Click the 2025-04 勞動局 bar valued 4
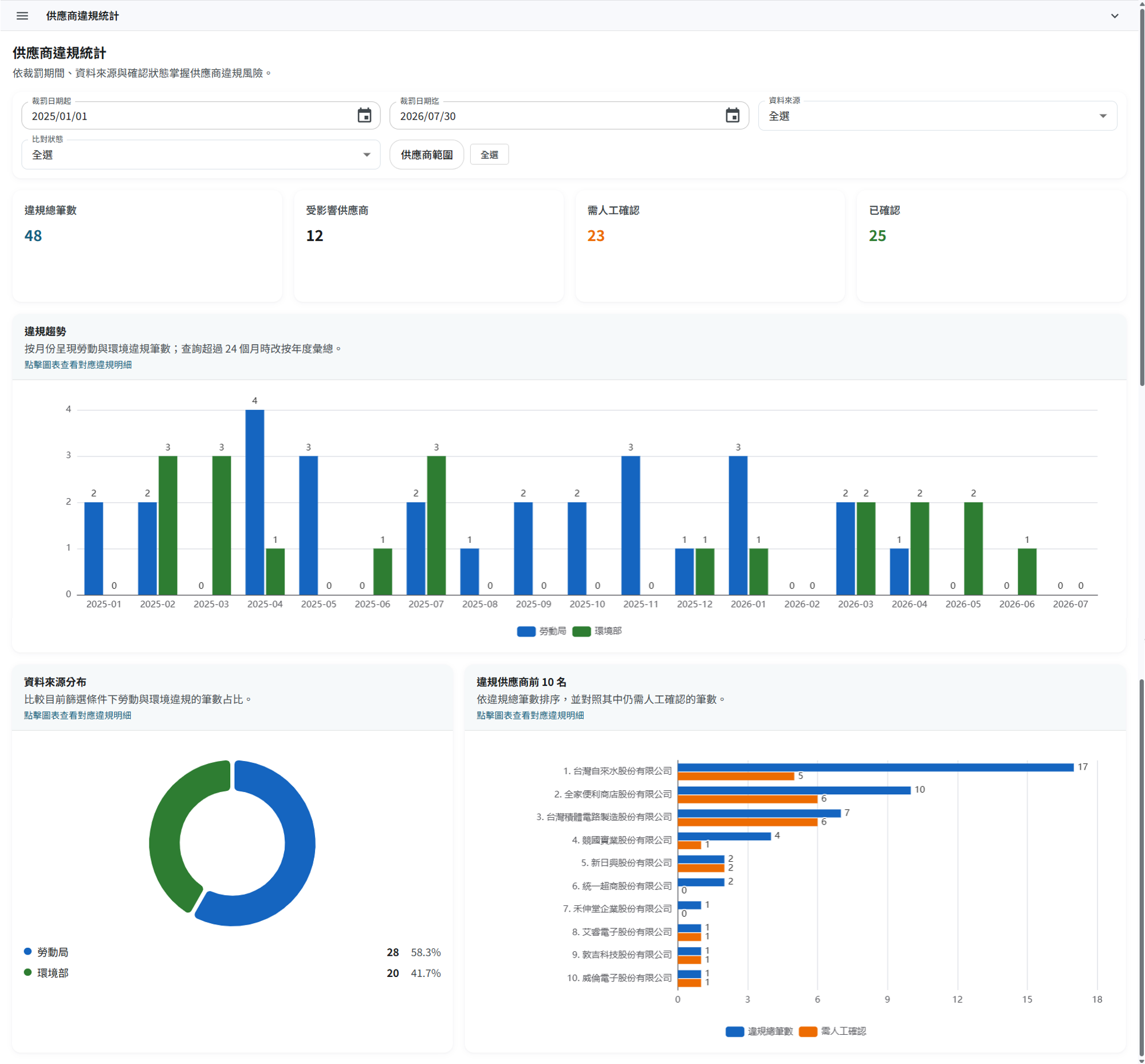Screen dimensions: 1145x1064 point(254,502)
